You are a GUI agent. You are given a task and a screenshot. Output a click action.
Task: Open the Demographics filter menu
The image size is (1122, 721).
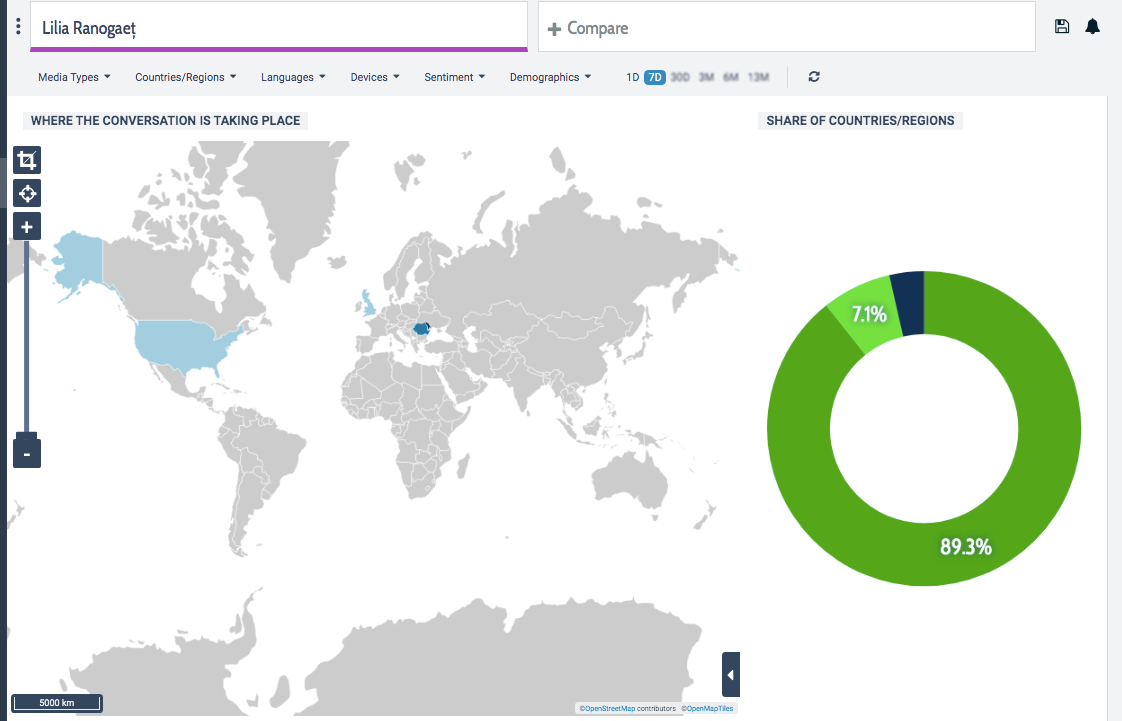550,77
